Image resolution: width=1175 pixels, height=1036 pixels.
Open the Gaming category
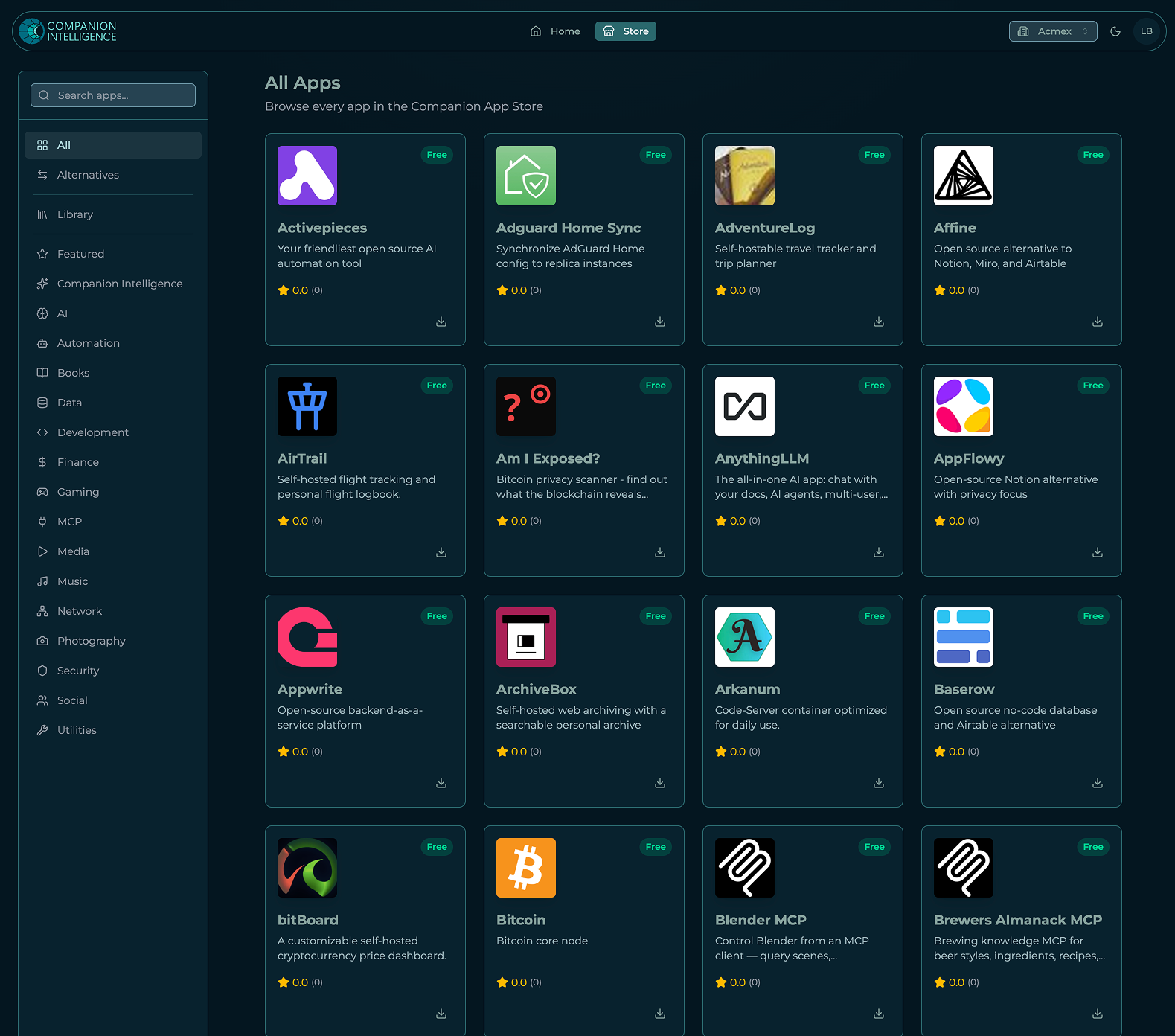[113, 492]
